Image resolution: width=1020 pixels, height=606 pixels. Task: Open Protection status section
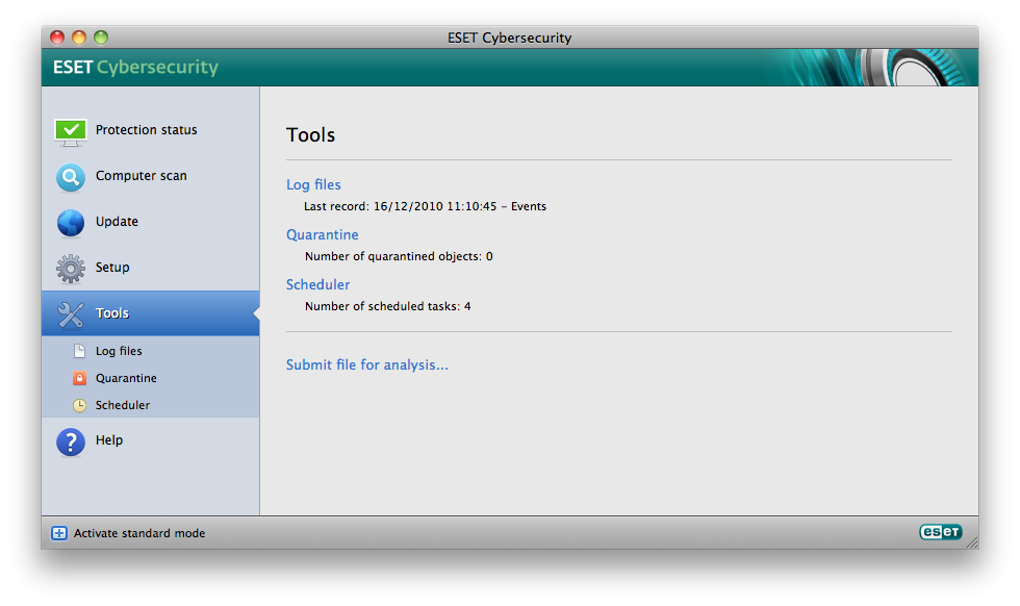click(146, 130)
